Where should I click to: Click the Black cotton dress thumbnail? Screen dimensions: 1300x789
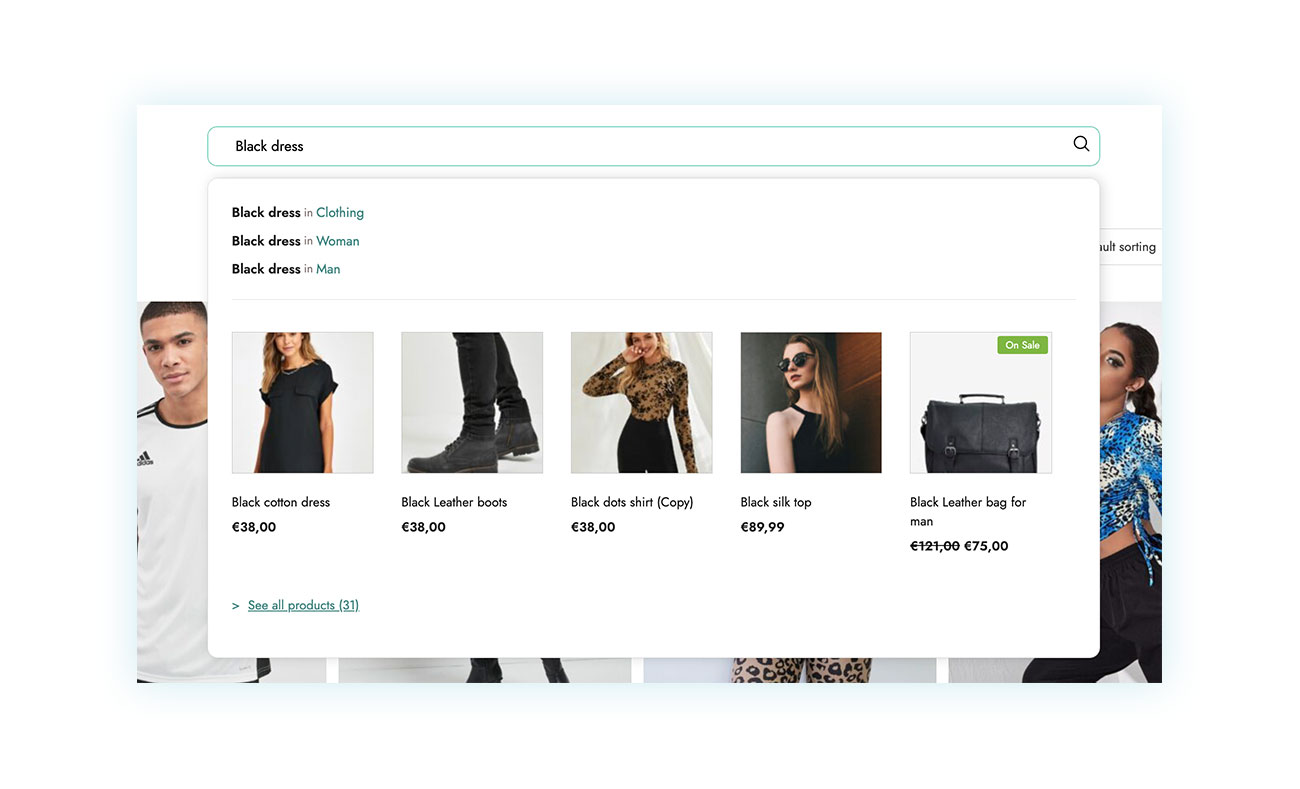pos(302,402)
